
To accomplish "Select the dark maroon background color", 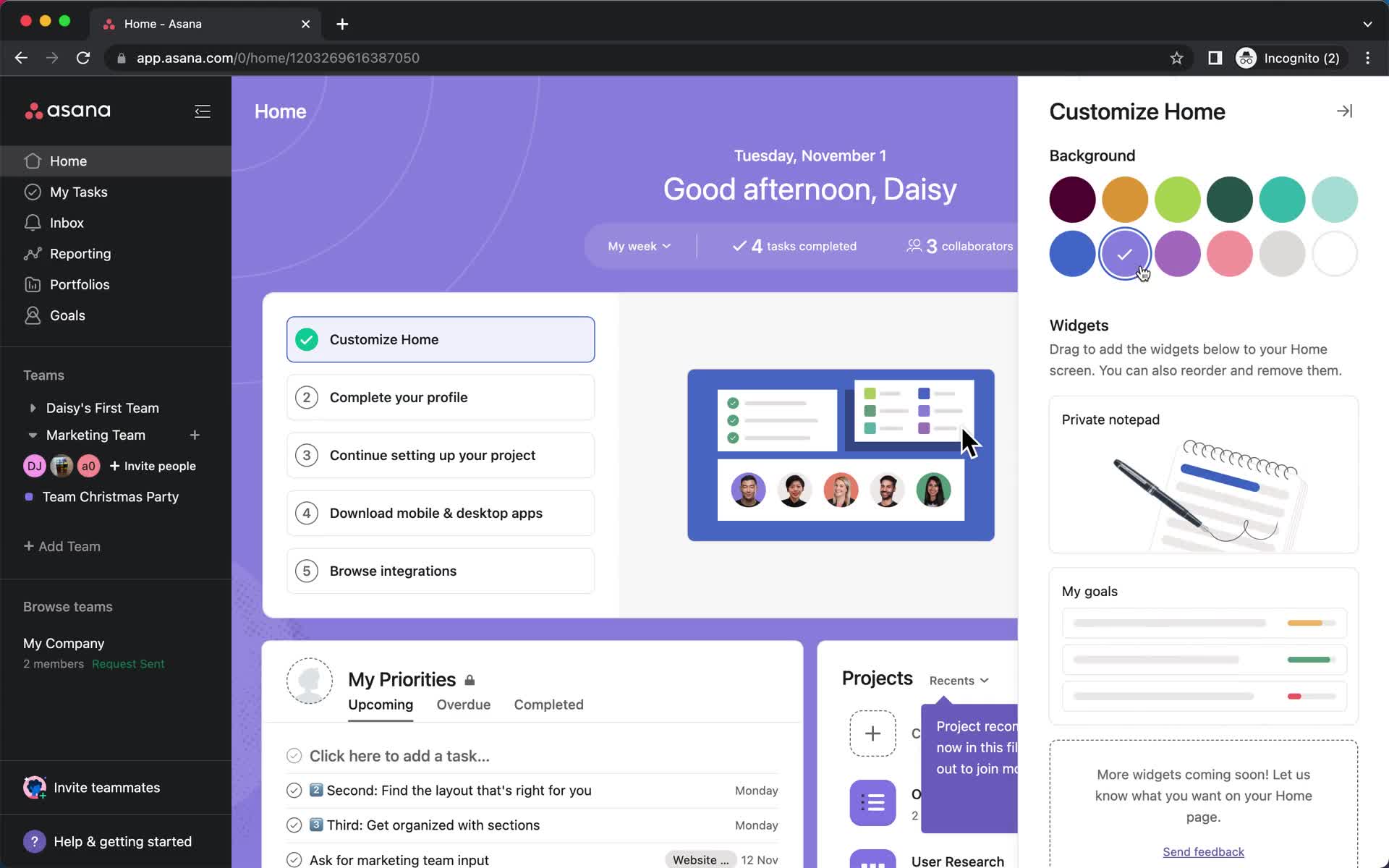I will 1072,200.
